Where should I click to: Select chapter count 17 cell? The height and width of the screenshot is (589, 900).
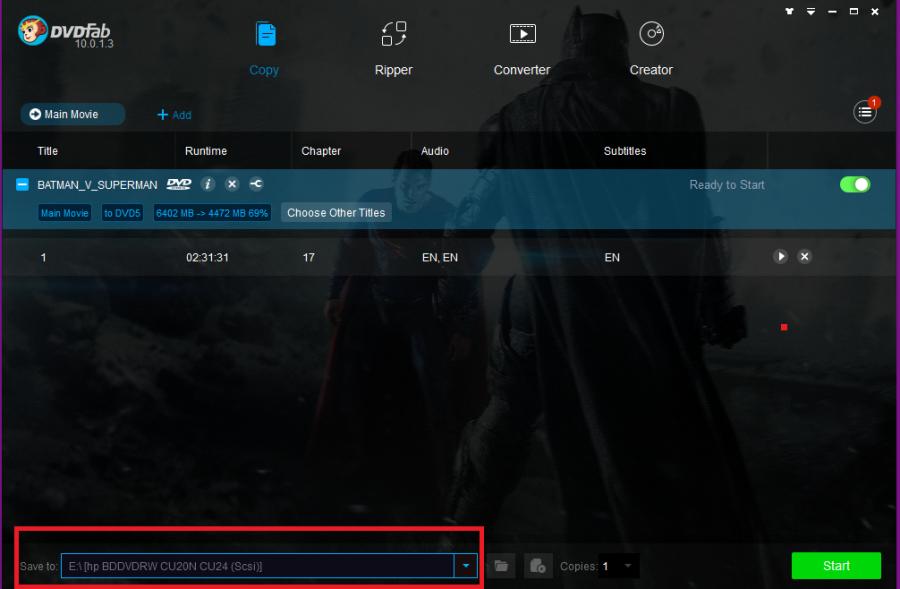[x=309, y=258]
